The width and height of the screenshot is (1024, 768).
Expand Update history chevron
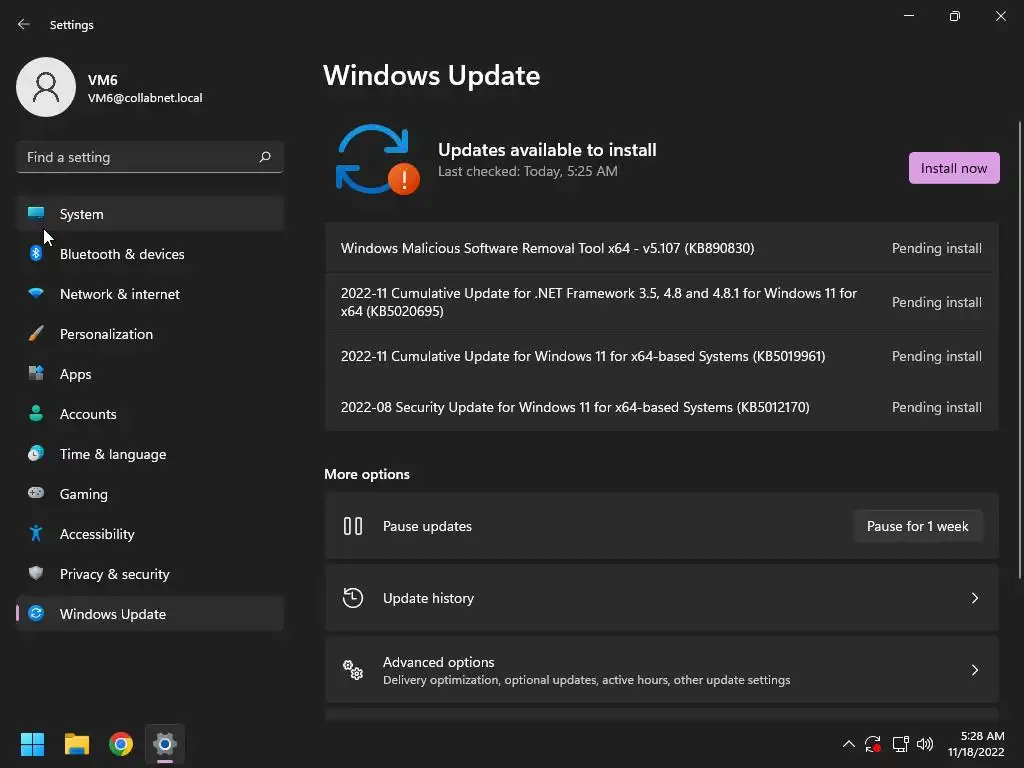[974, 598]
